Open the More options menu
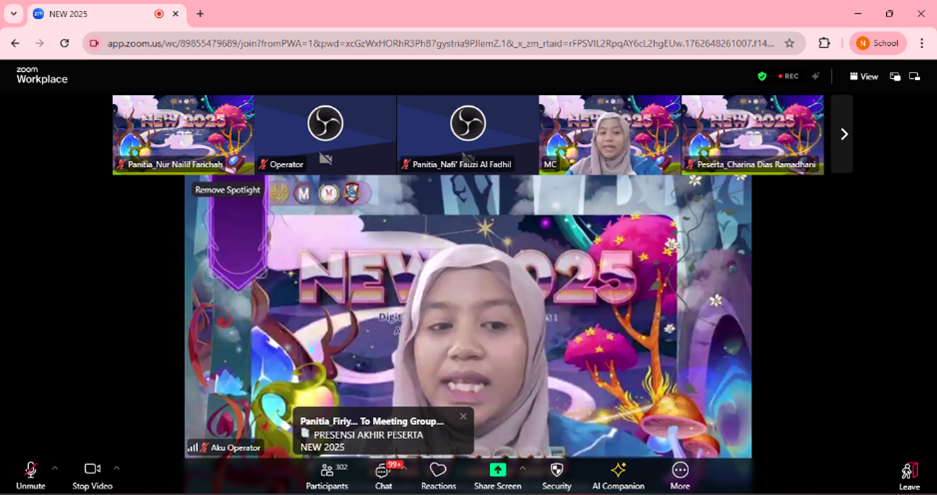937x495 pixels. coord(680,475)
